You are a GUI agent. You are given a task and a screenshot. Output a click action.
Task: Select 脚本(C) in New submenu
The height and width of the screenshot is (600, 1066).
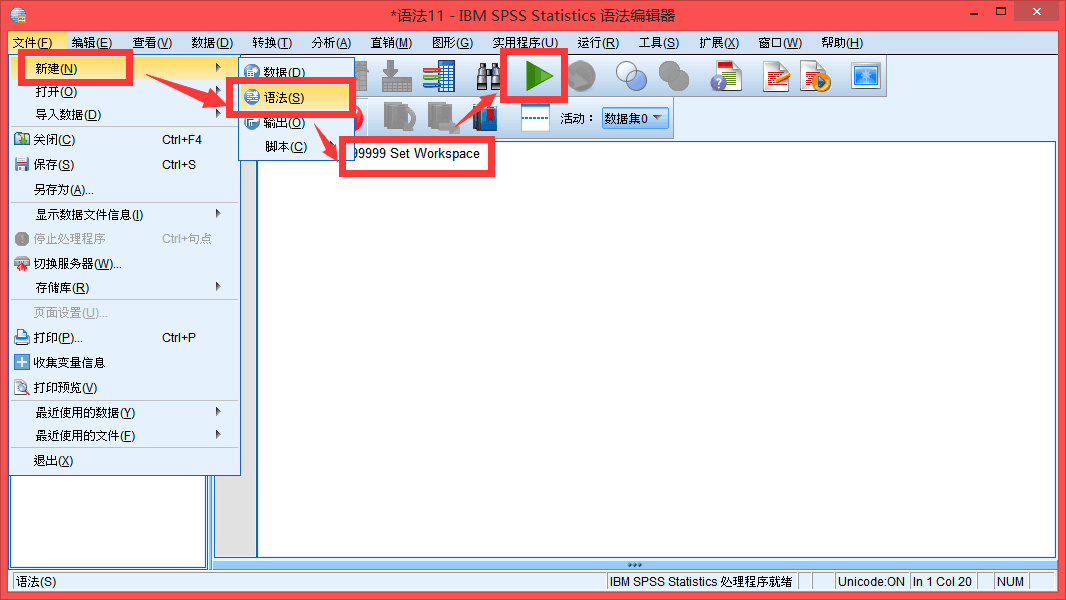pos(296,147)
